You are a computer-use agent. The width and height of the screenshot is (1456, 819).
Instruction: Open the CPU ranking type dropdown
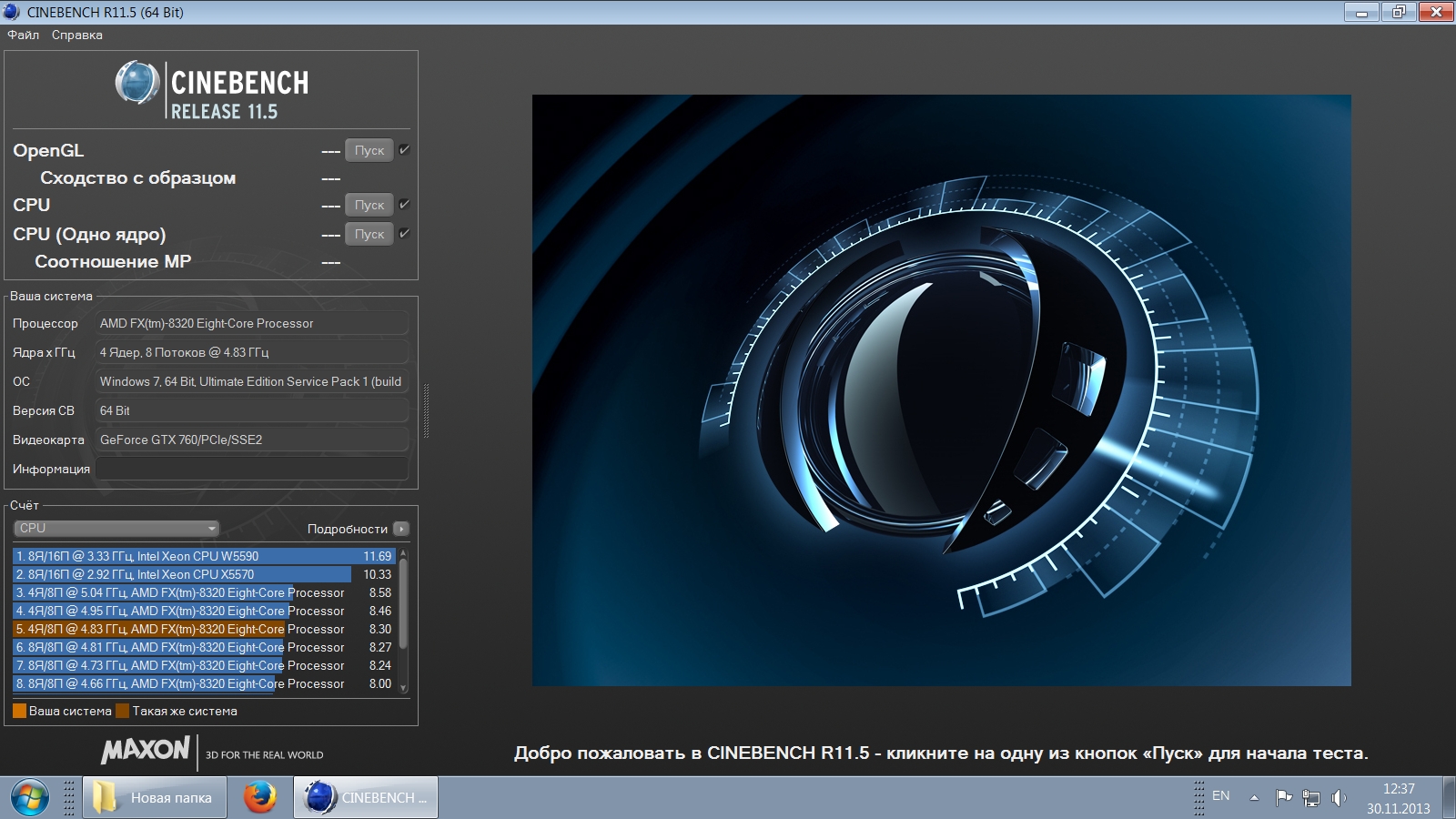116,528
